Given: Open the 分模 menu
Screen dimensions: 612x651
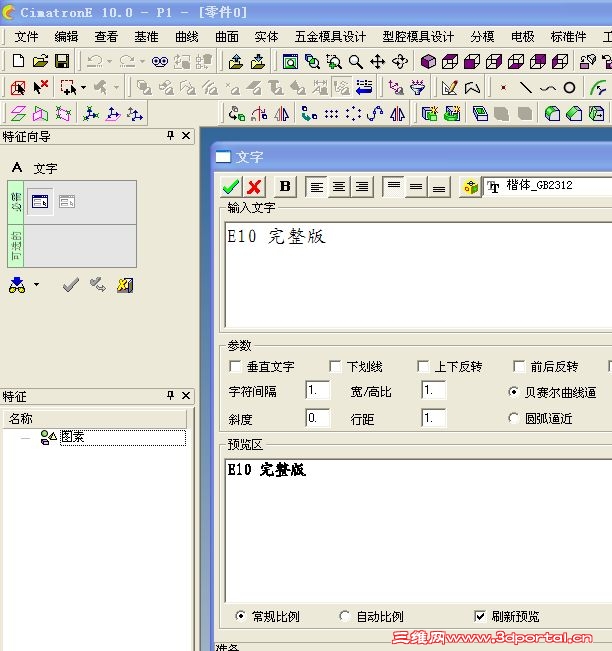Looking at the screenshot, I should click(x=482, y=37).
